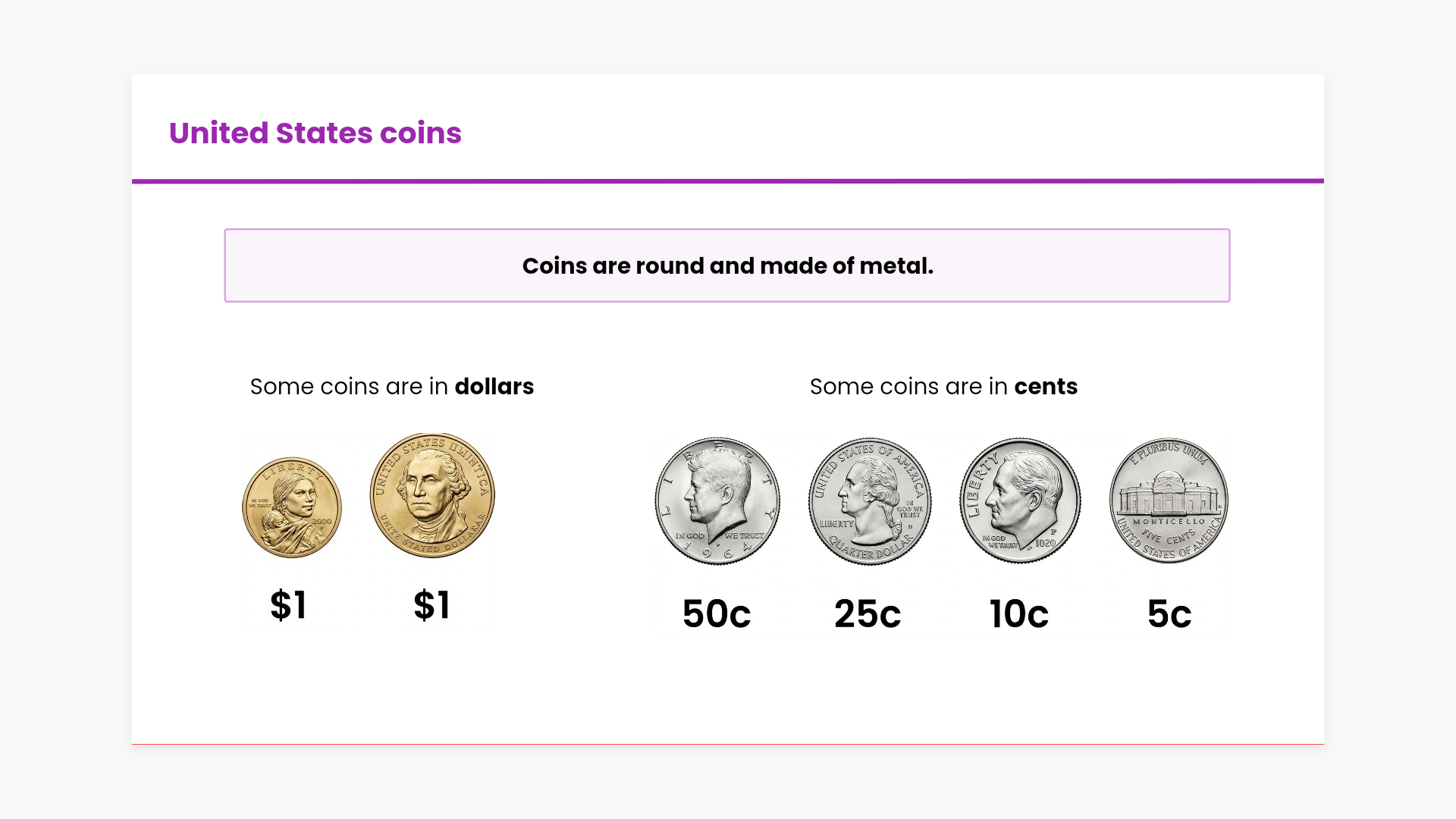
Task: Select the 50c label
Action: click(x=717, y=613)
